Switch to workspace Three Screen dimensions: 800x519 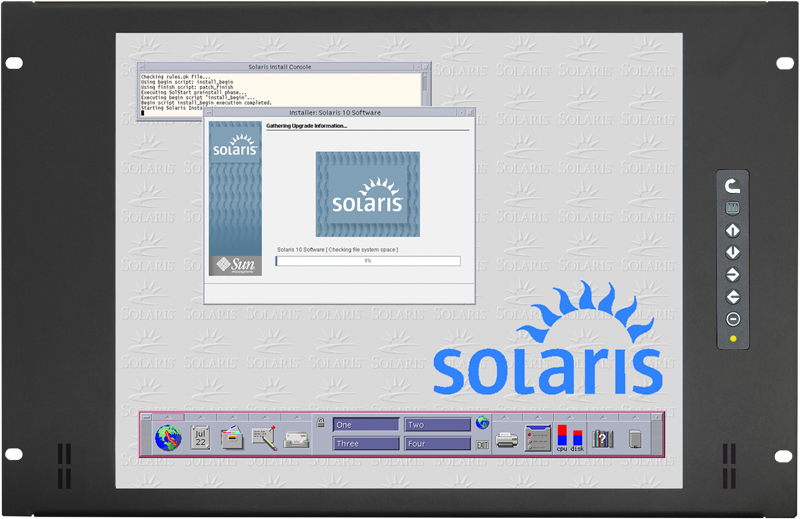pyautogui.click(x=366, y=444)
